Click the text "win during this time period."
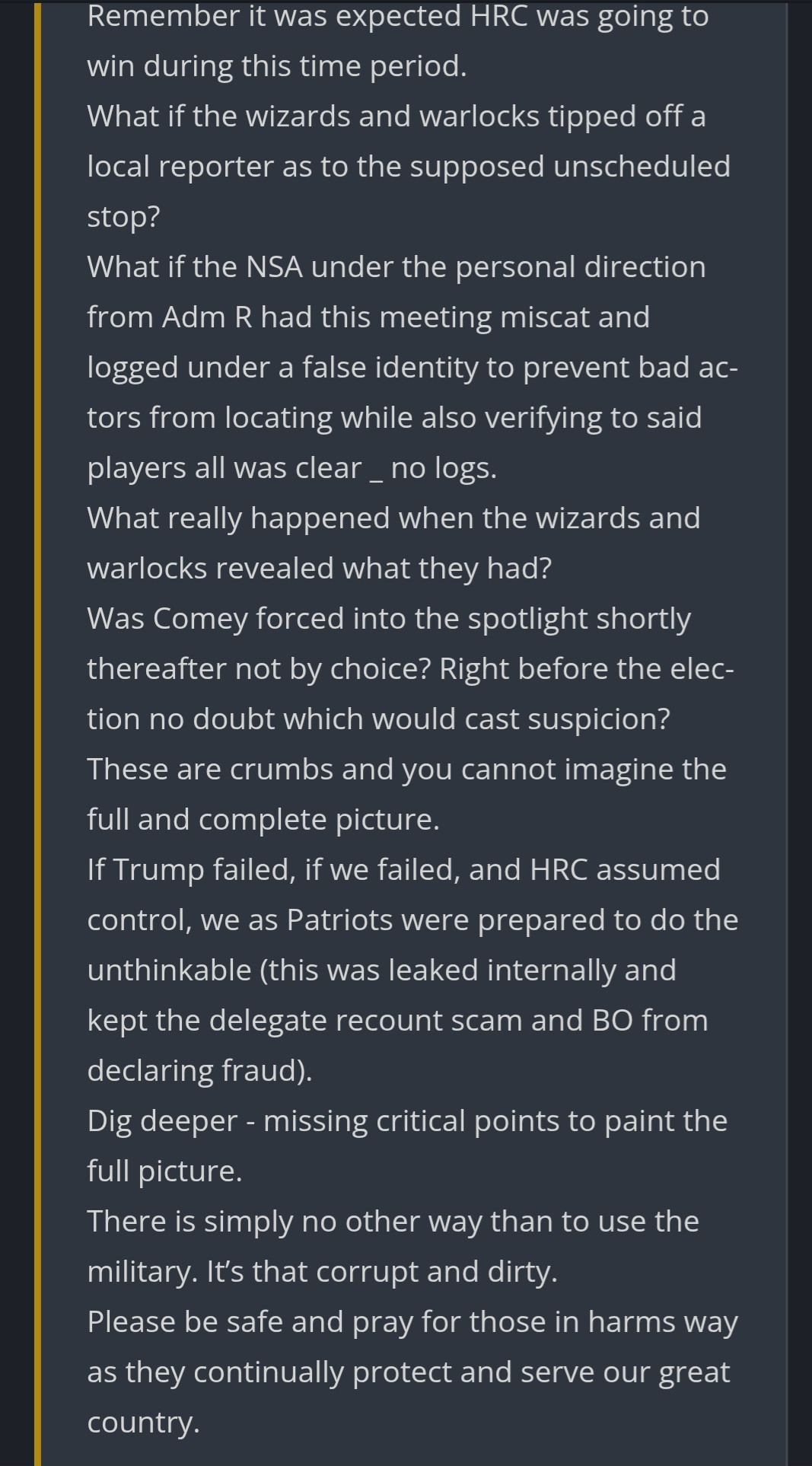Viewport: 812px width, 1466px height. pos(276,66)
